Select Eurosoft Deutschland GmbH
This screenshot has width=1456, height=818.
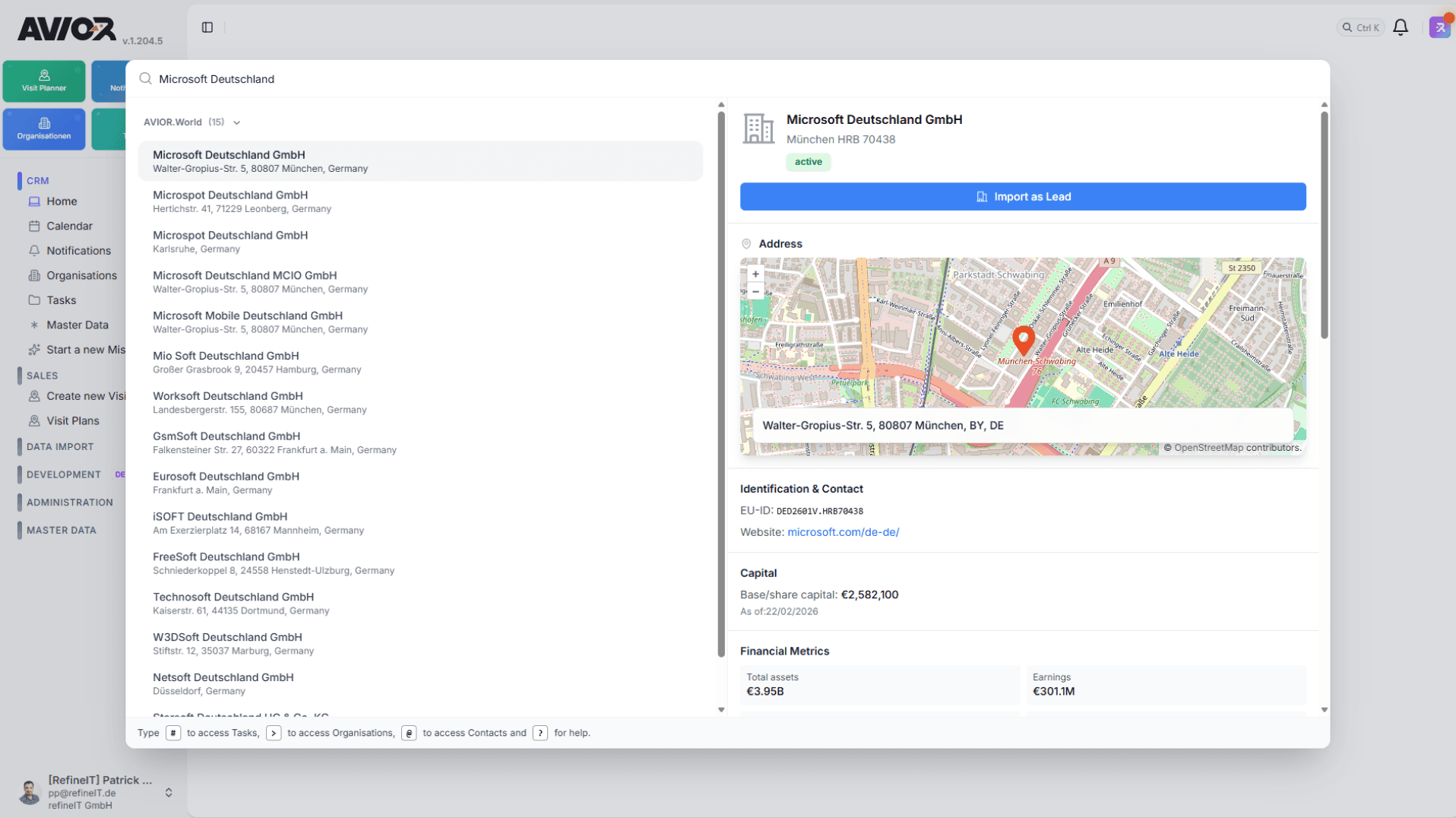pos(420,484)
